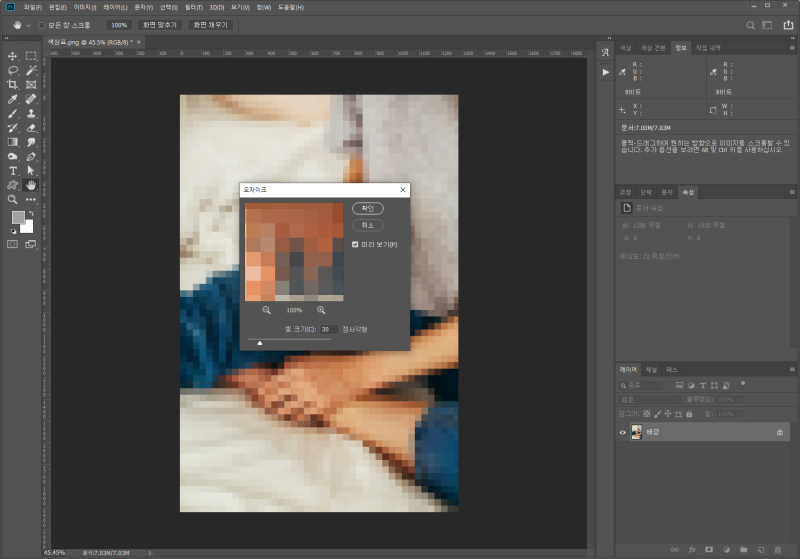This screenshot has width=800, height=559.
Task: Add a layer mask
Action: click(709, 550)
